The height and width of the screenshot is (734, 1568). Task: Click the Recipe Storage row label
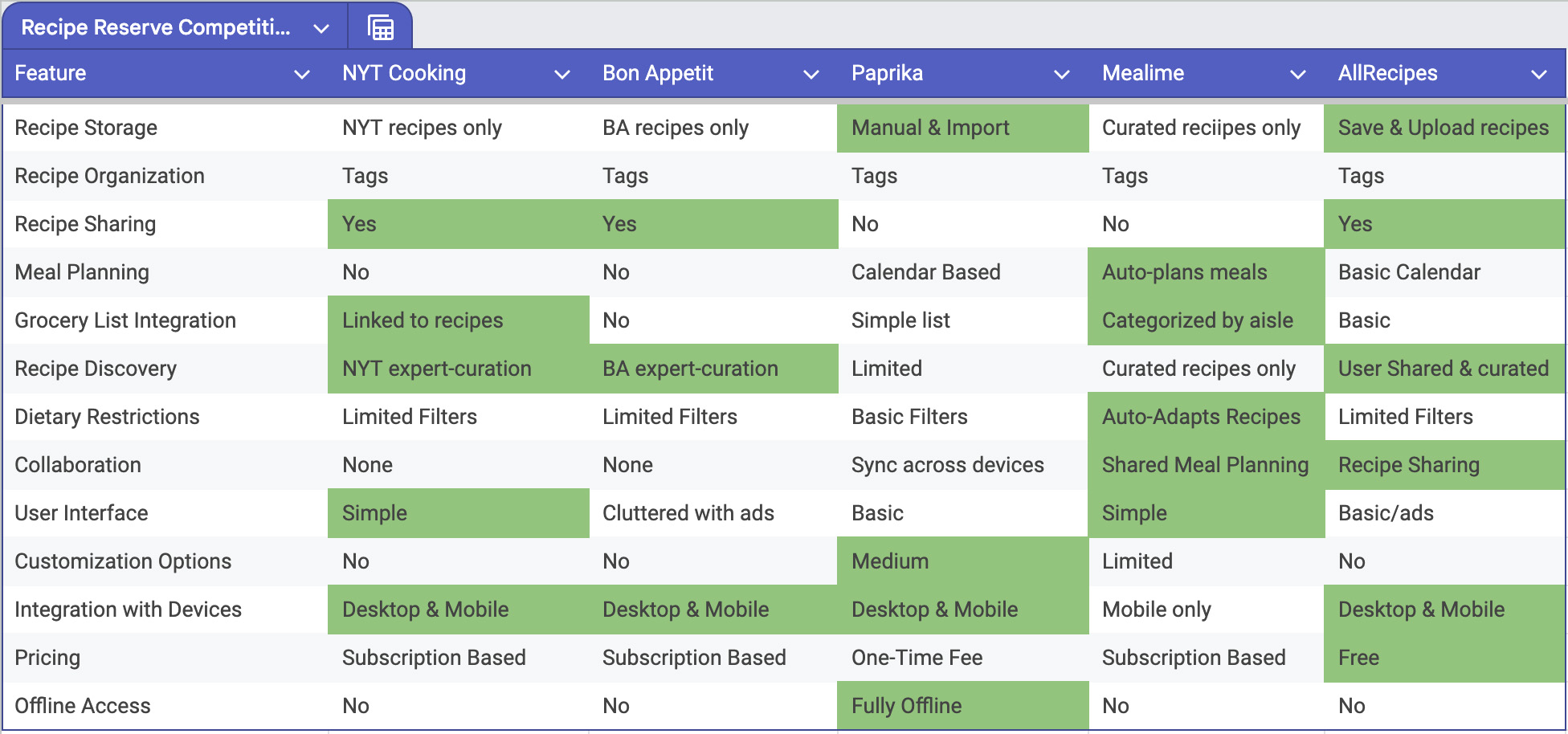pos(86,128)
